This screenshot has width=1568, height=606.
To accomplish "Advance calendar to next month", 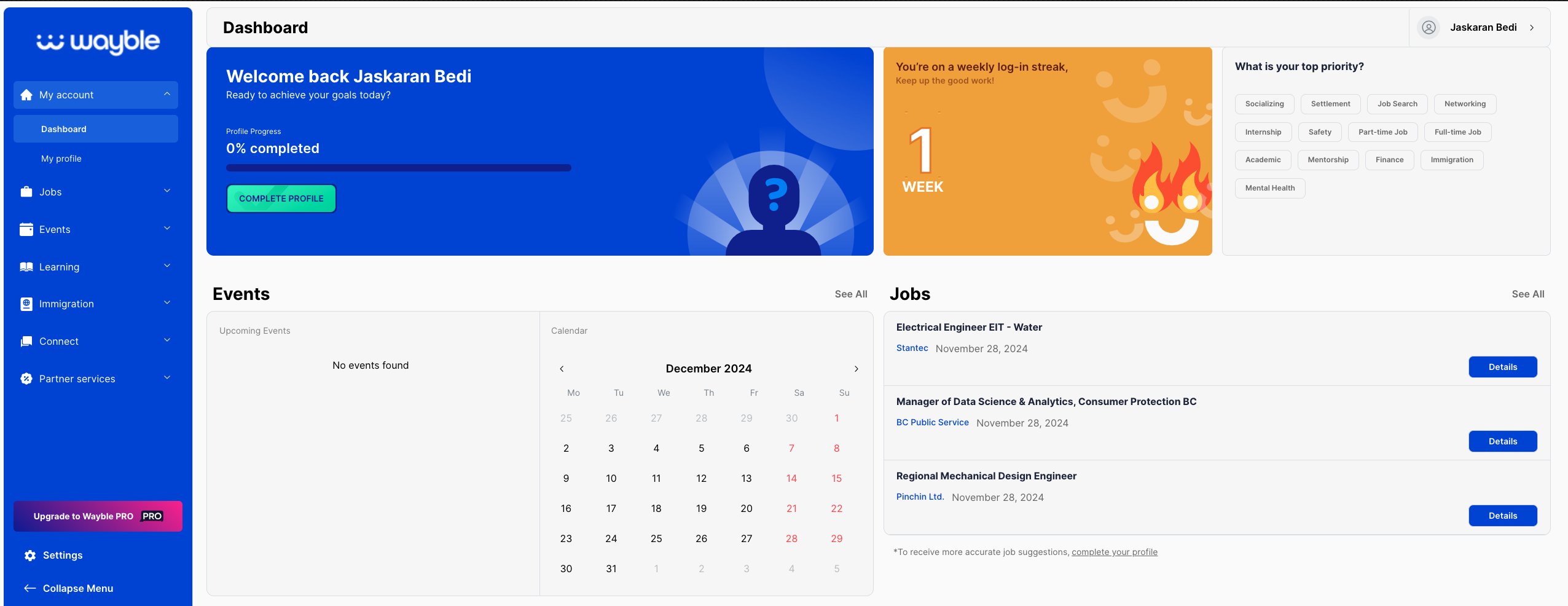I will coord(856,368).
